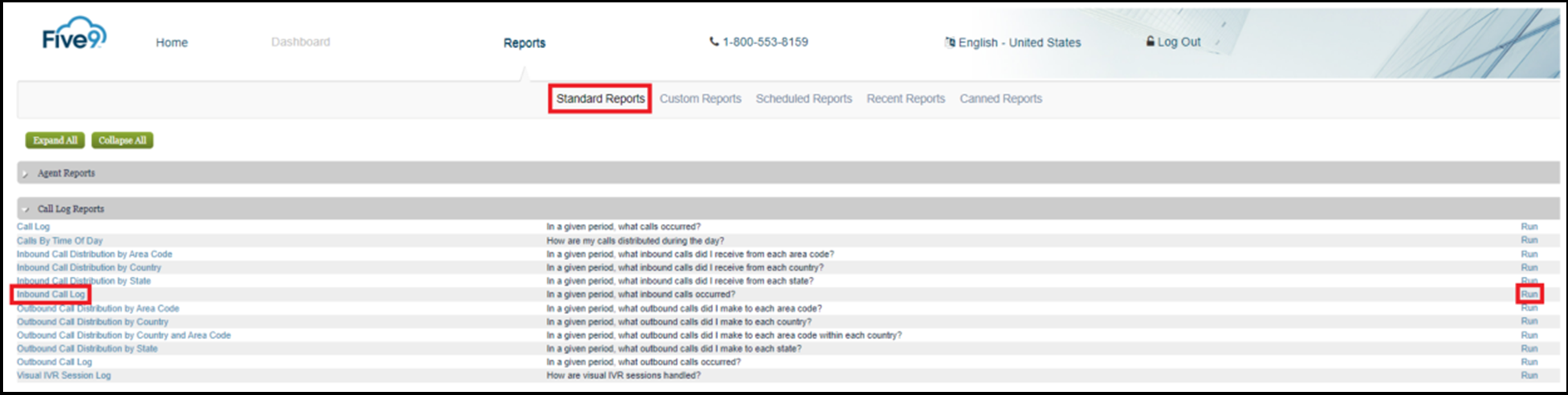Viewport: 1568px width, 395px height.
Task: Open Outbound Call Distribution by Country and Area Code
Action: (x=124, y=336)
